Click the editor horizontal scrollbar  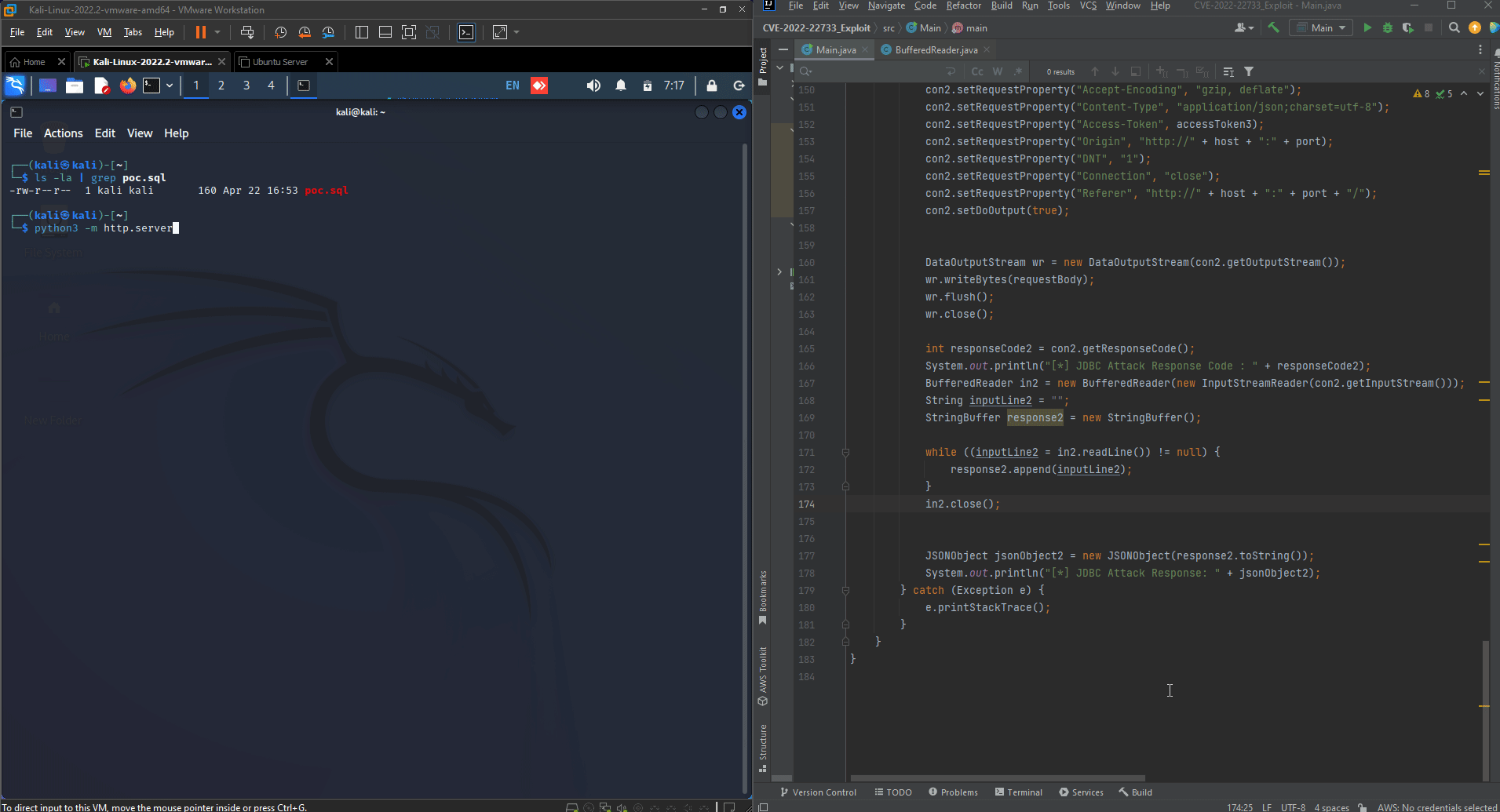pos(998,778)
